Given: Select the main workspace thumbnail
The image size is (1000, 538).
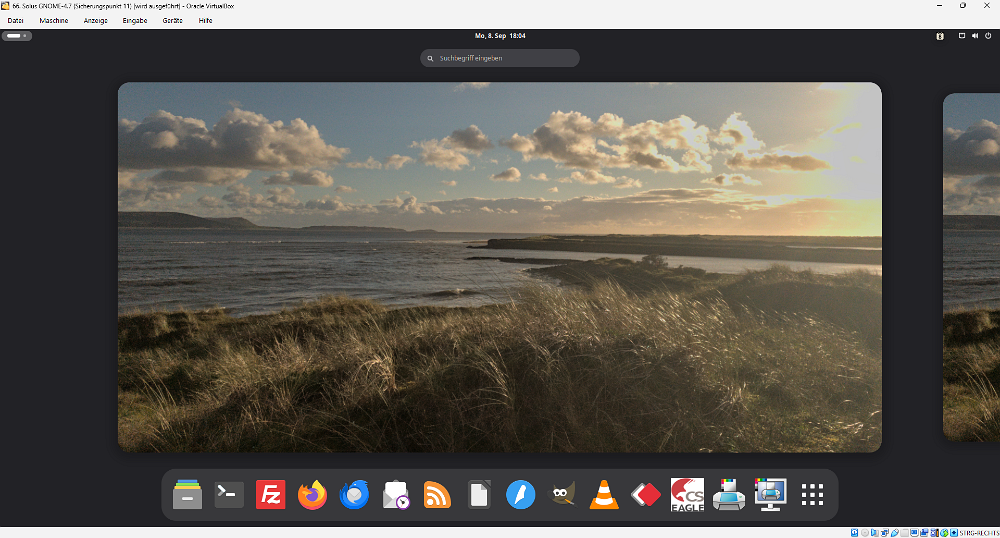Looking at the screenshot, I should pos(500,267).
